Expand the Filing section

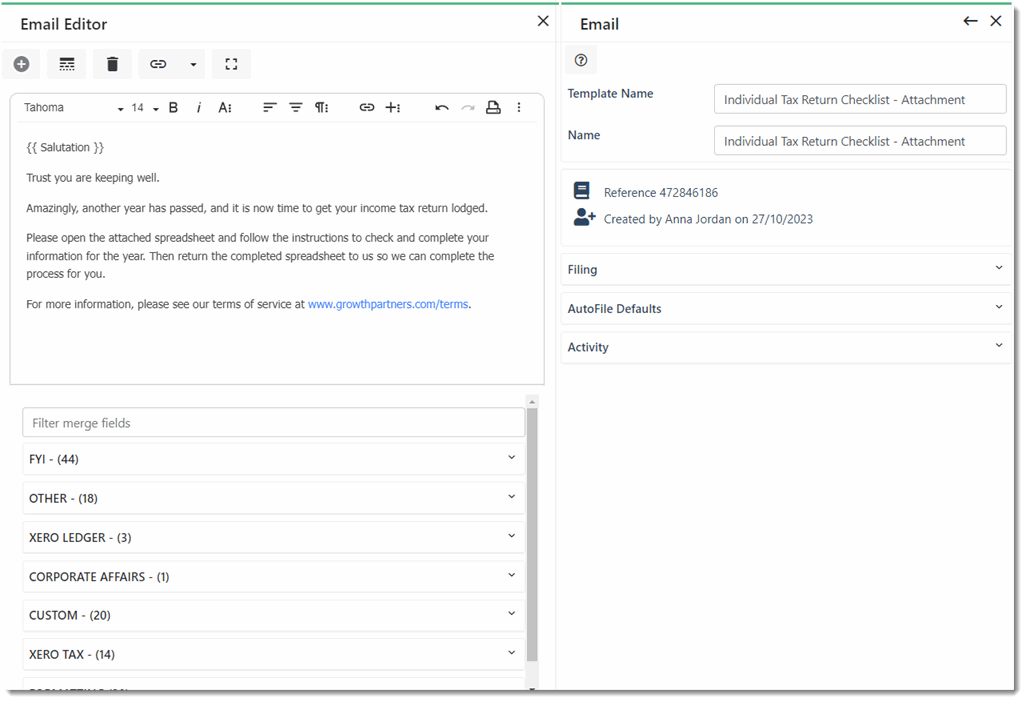pyautogui.click(x=785, y=269)
